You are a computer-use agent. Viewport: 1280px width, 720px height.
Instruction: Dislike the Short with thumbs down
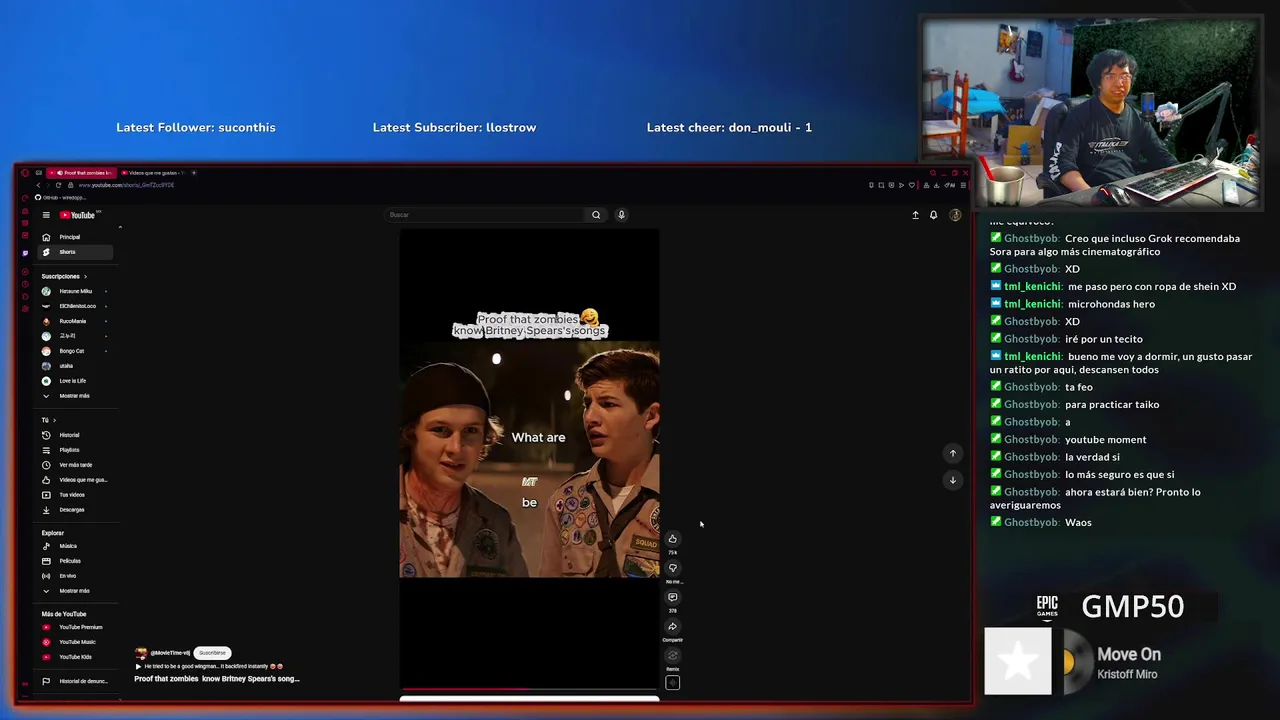(x=672, y=568)
